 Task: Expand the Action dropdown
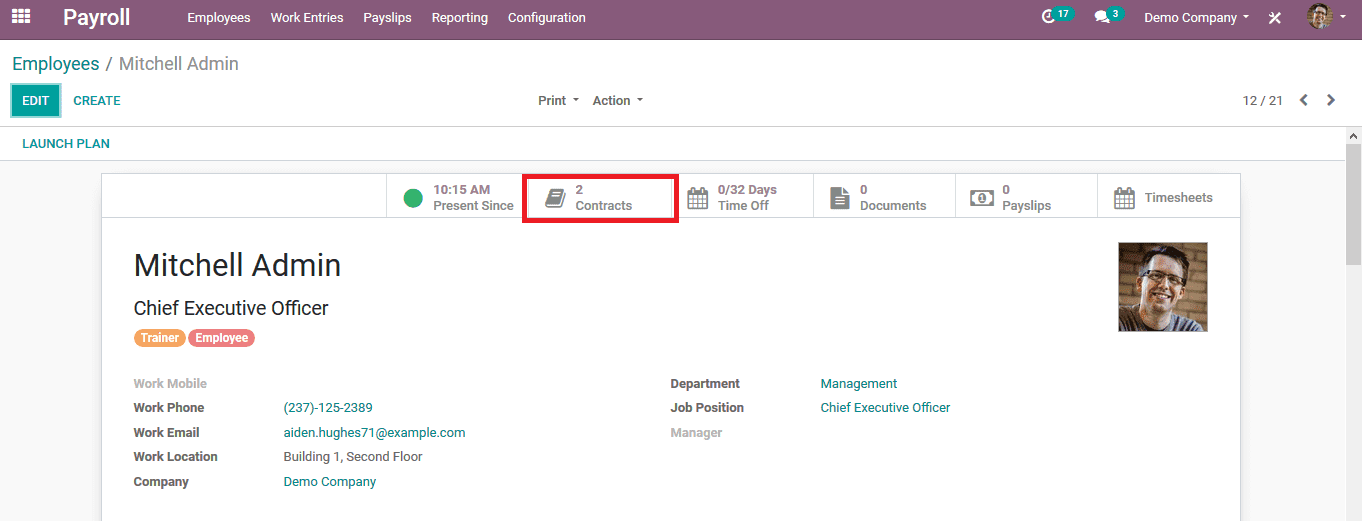tap(618, 100)
